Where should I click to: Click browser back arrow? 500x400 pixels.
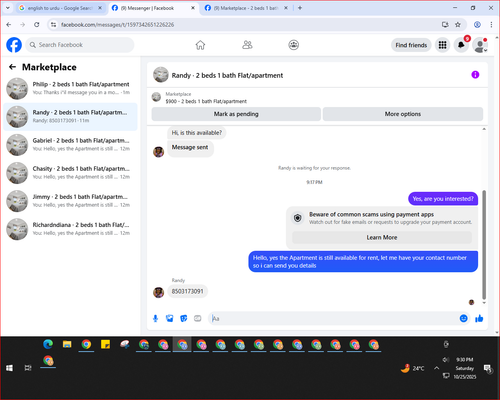click(9, 25)
